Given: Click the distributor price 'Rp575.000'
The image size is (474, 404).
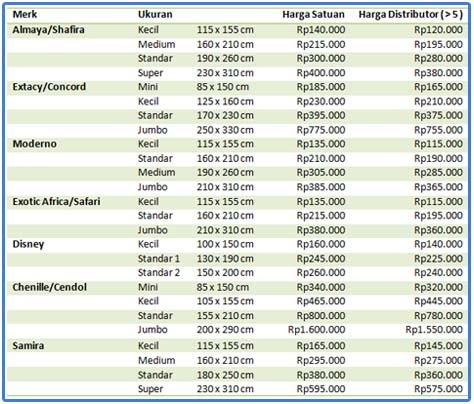Looking at the screenshot, I should tap(438, 389).
